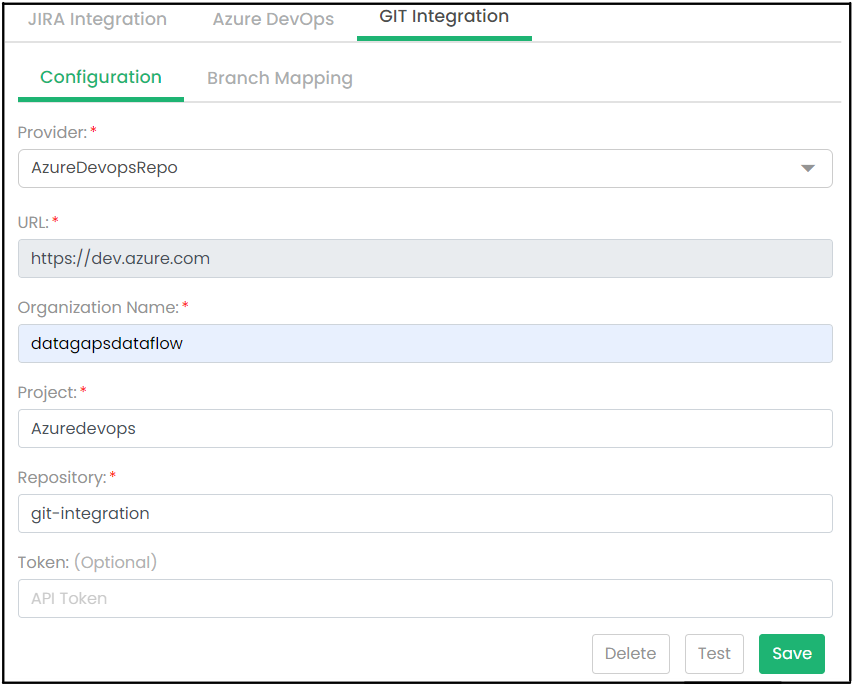
Task: Click the Project field containing Azuredevops
Action: [424, 428]
